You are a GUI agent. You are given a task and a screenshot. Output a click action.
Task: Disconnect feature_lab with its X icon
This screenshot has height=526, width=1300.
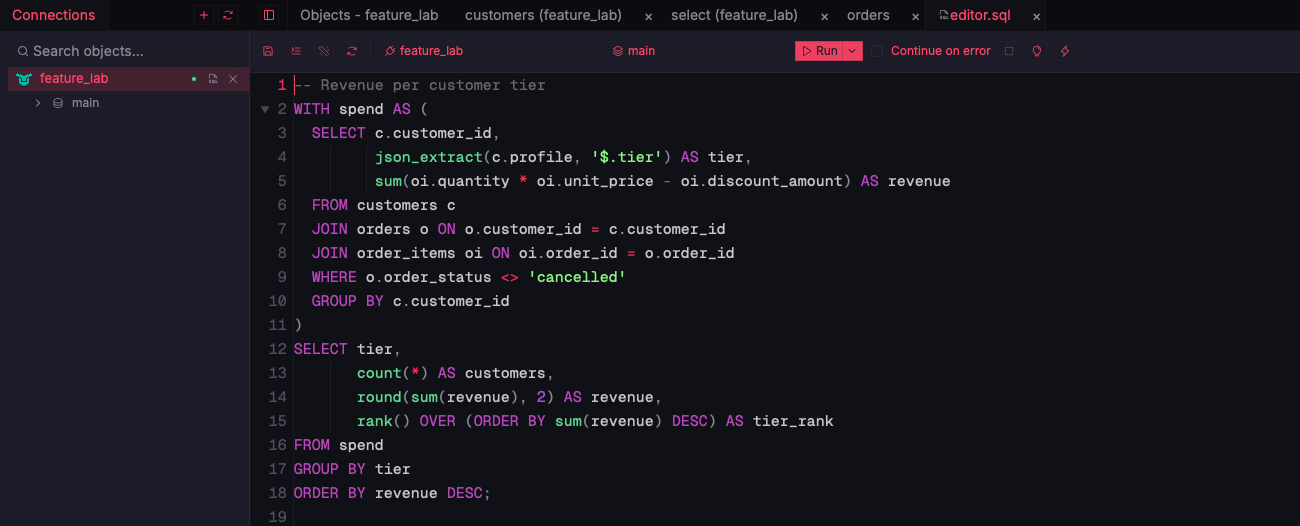coord(233,79)
